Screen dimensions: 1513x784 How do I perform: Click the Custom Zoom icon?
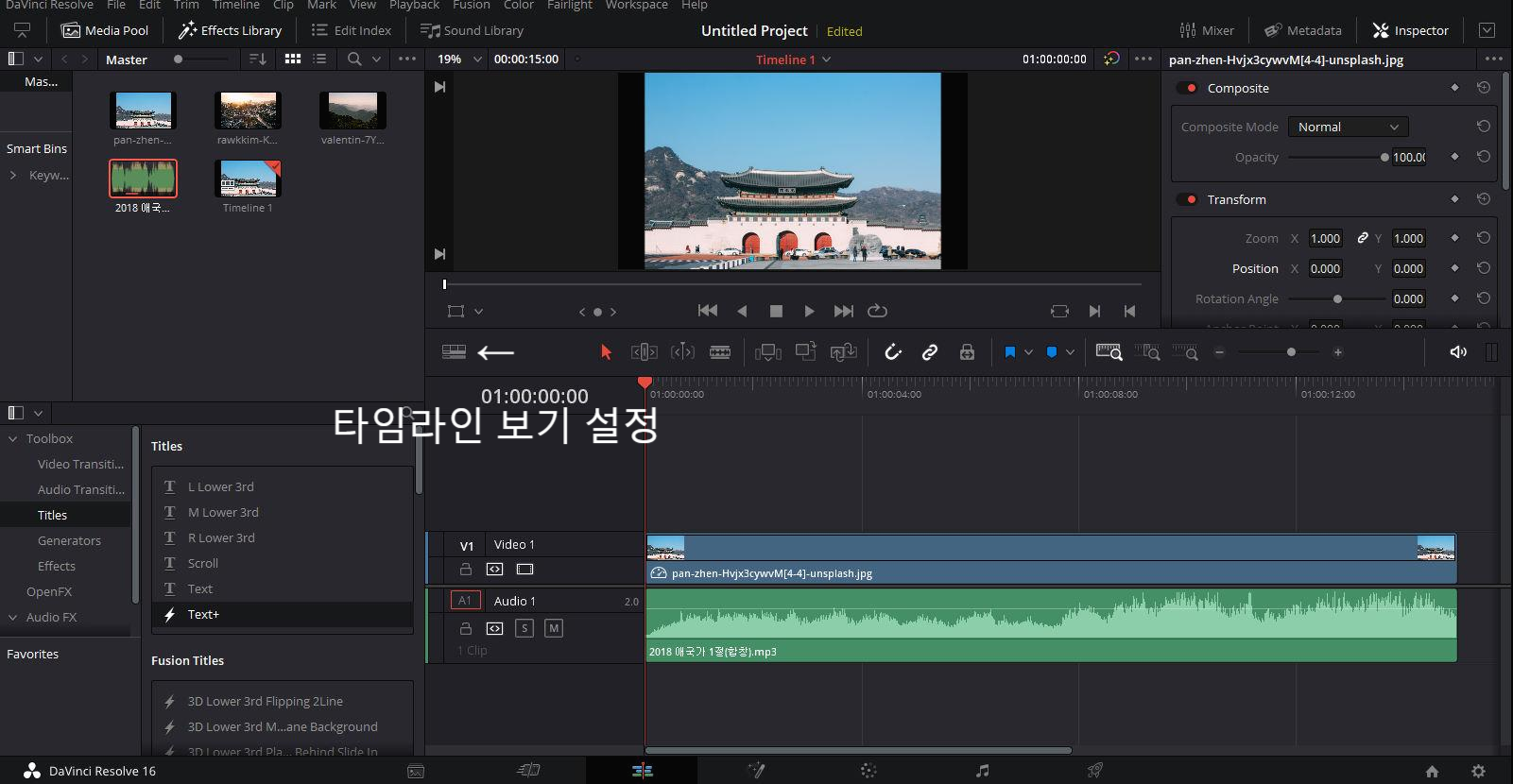pyautogui.click(x=1185, y=352)
